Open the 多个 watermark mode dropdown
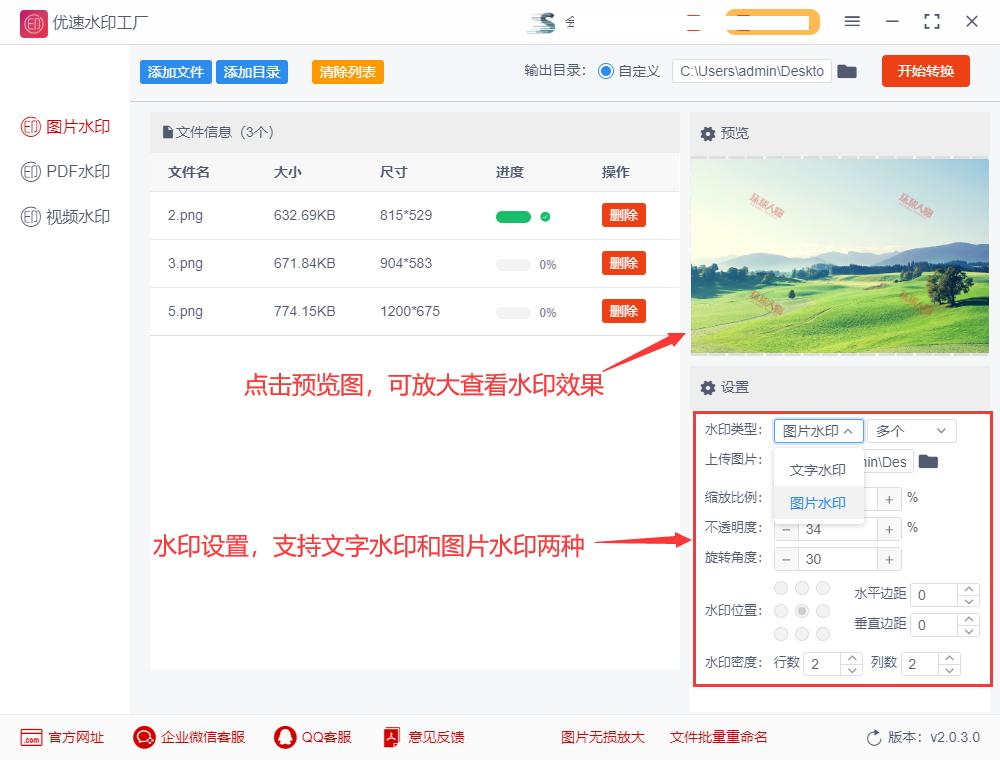The image size is (1000, 760). (911, 430)
